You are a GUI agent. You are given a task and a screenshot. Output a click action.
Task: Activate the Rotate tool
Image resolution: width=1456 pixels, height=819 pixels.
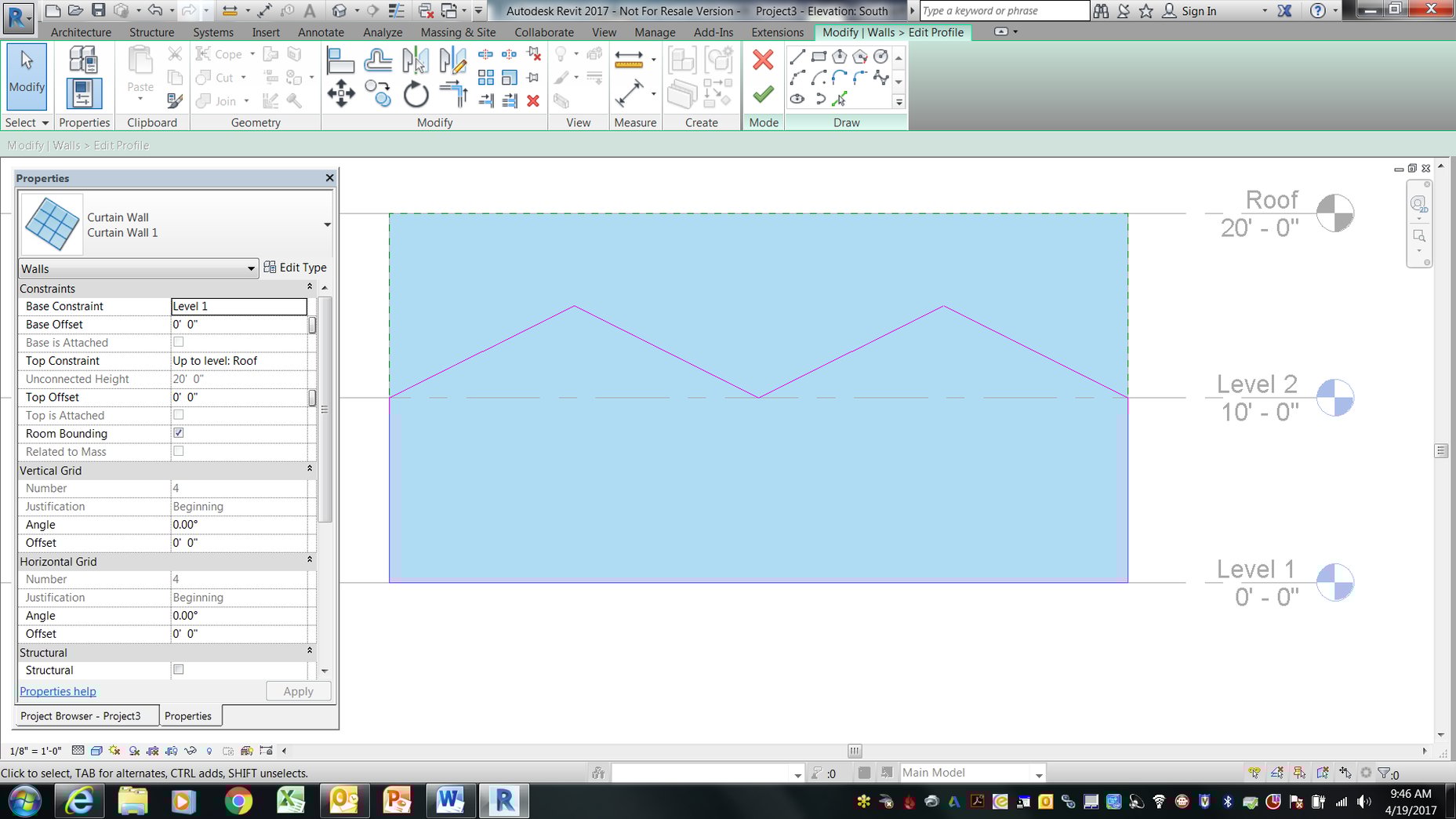point(416,94)
